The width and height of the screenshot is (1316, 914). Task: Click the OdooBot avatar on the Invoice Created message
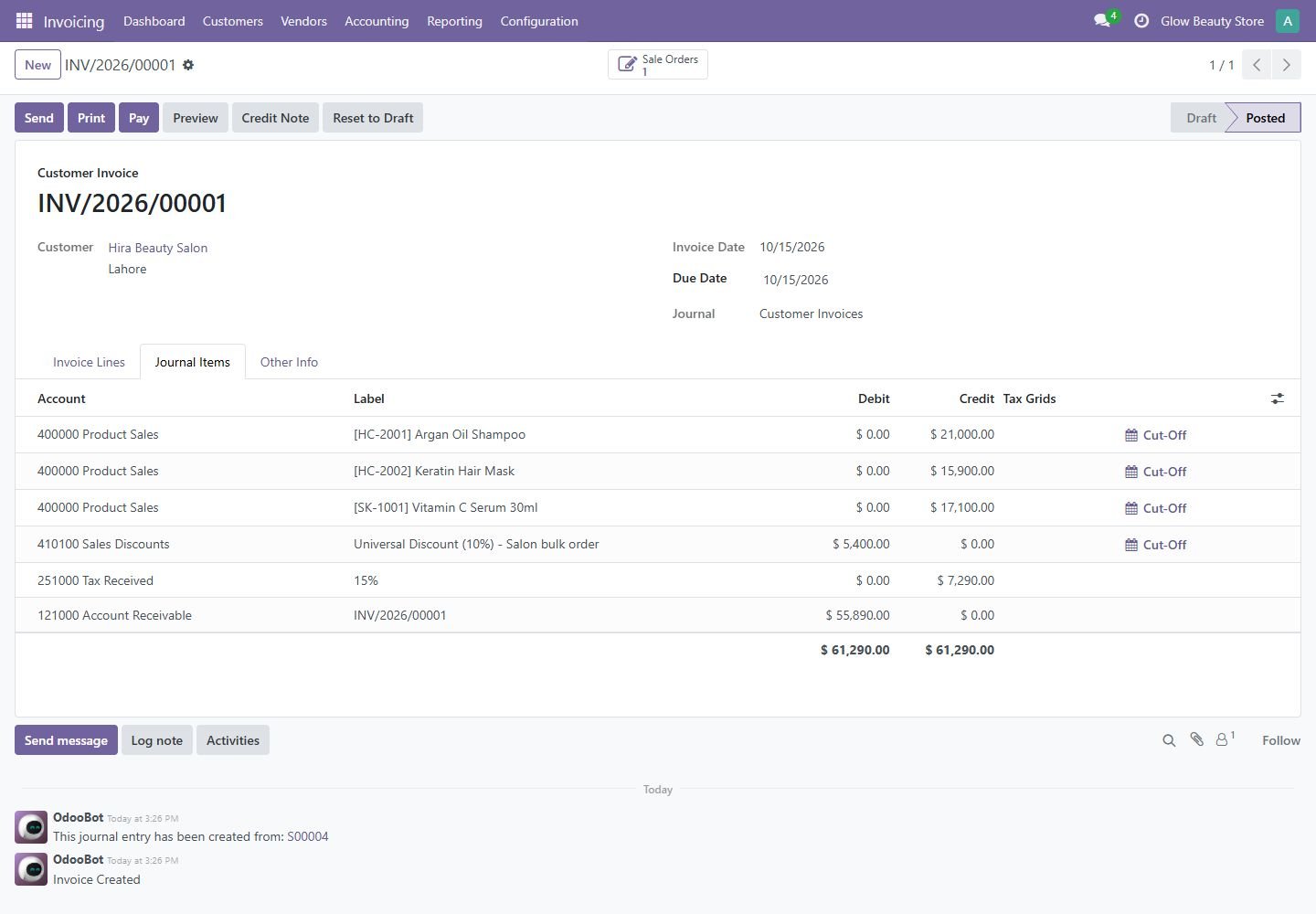(x=31, y=869)
